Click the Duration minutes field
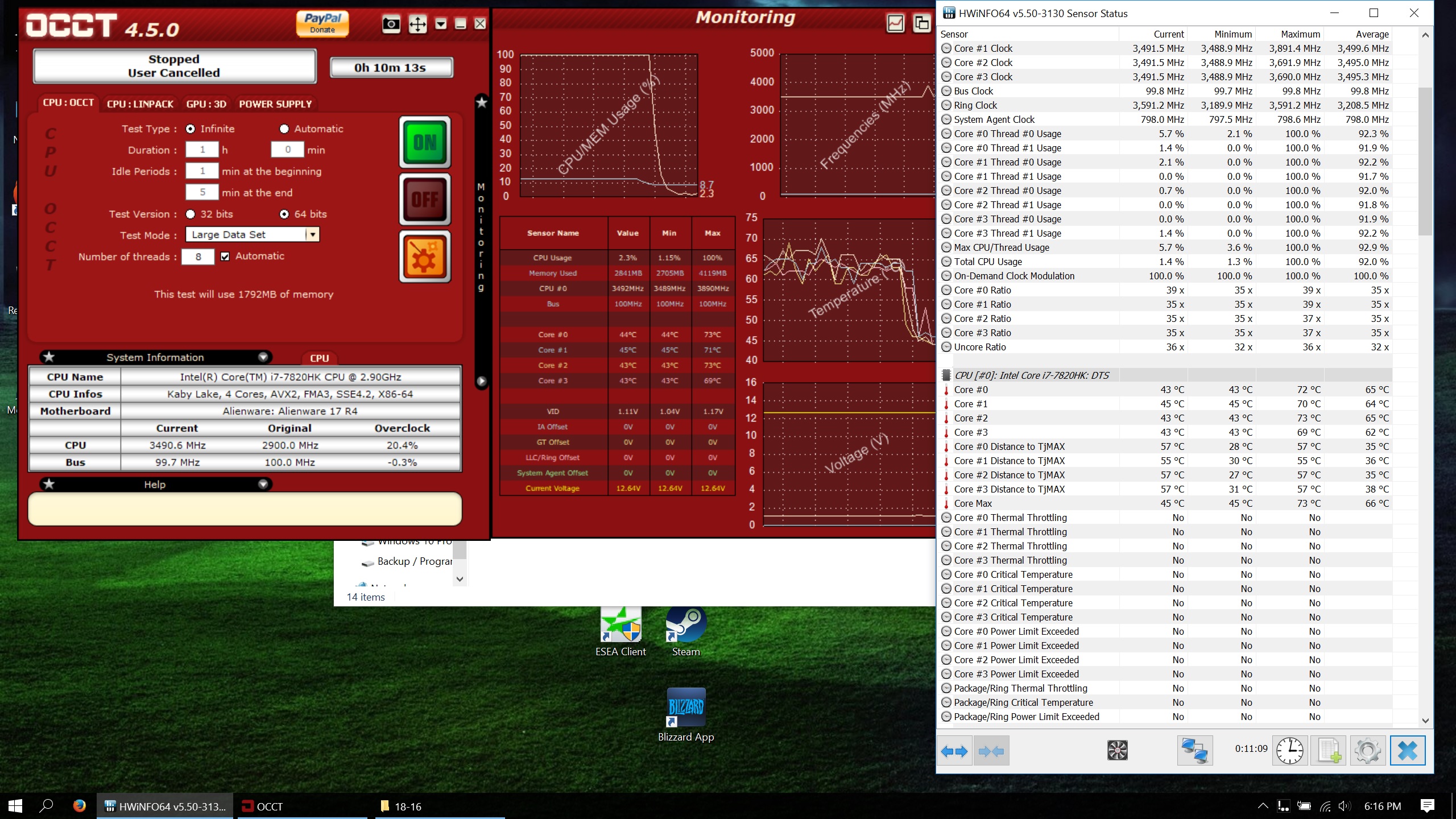Screen dimensions: 1456x819 click(x=288, y=150)
